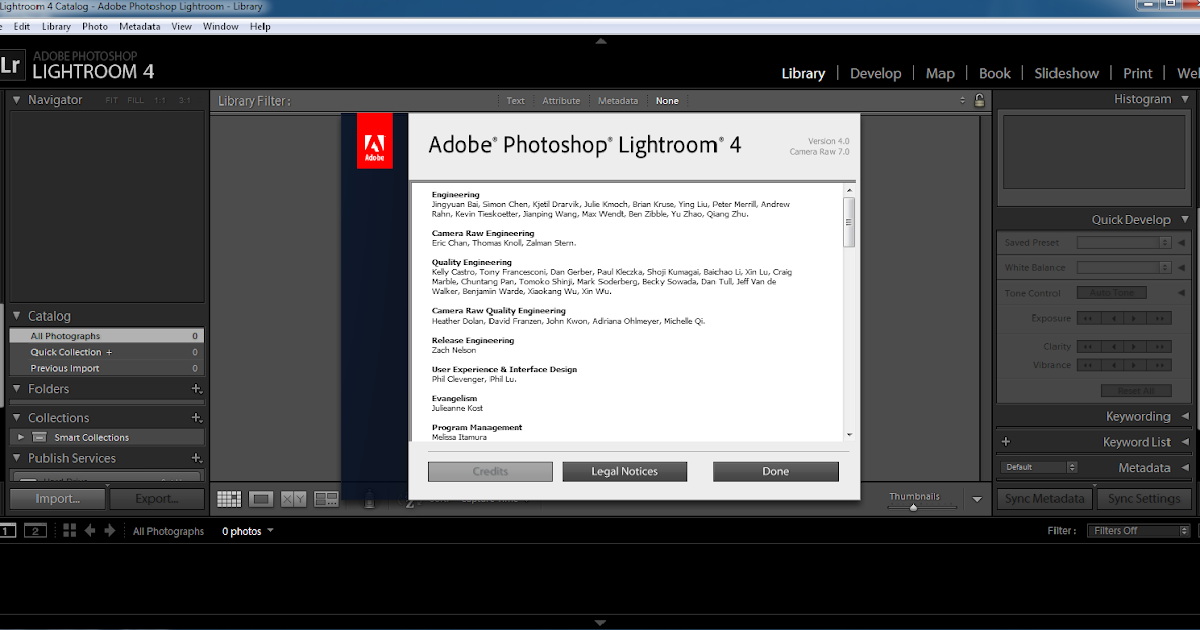The width and height of the screenshot is (1200, 630).
Task: Expand the Smart Collections set
Action: 22,437
